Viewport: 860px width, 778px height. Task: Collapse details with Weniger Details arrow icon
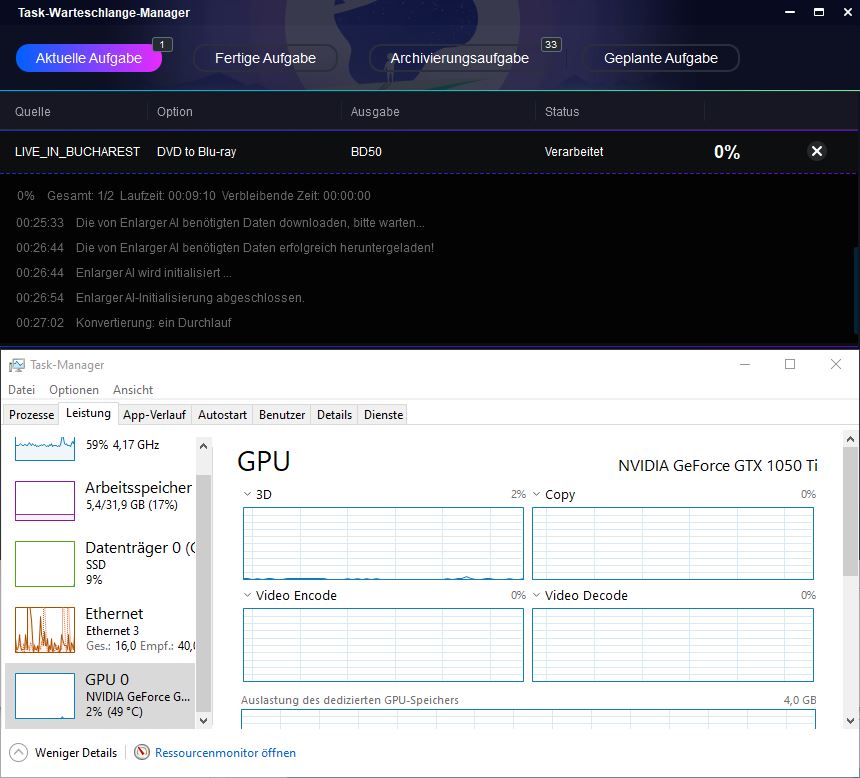point(18,753)
